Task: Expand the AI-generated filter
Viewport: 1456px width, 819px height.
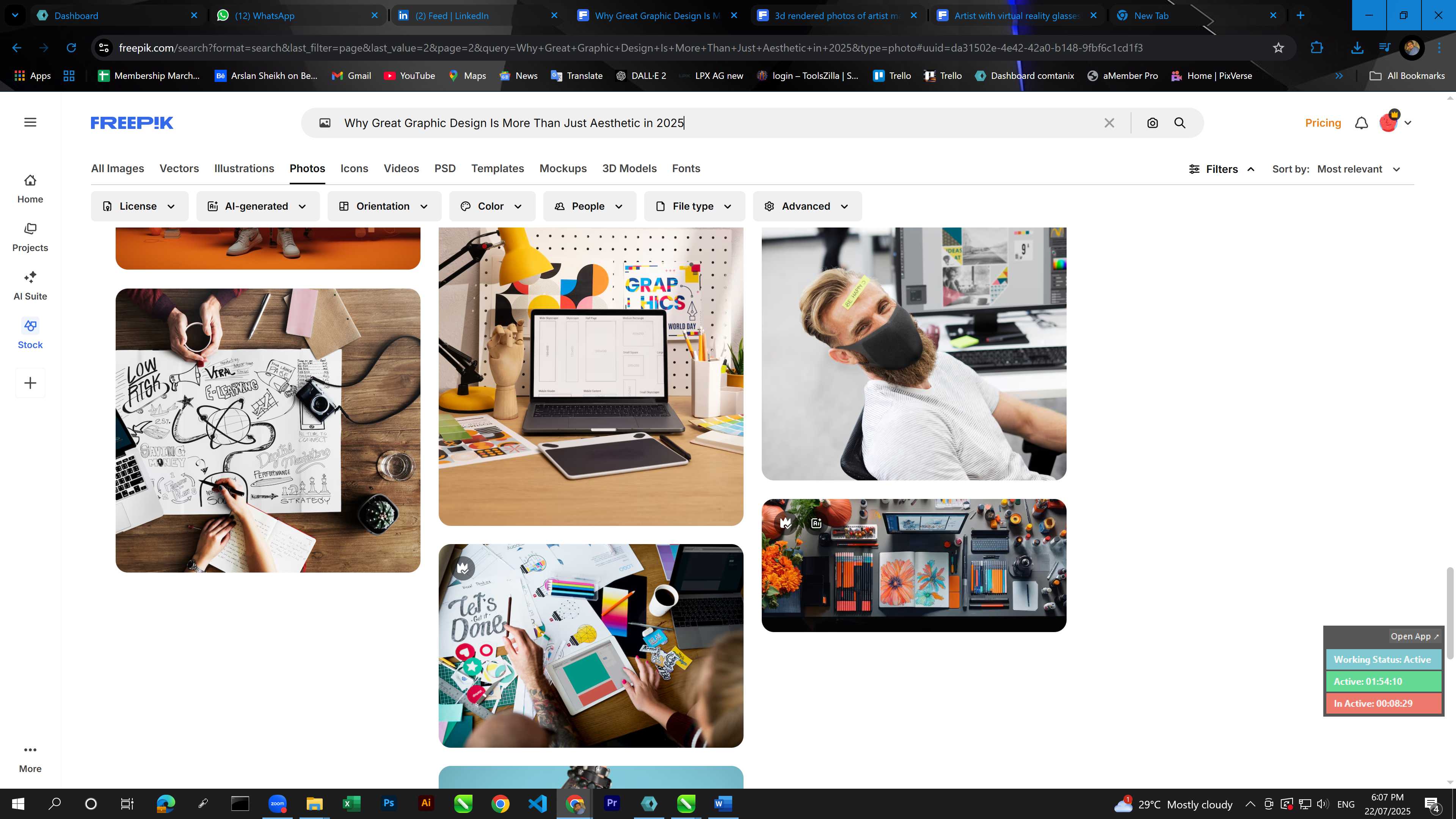Action: pyautogui.click(x=258, y=206)
